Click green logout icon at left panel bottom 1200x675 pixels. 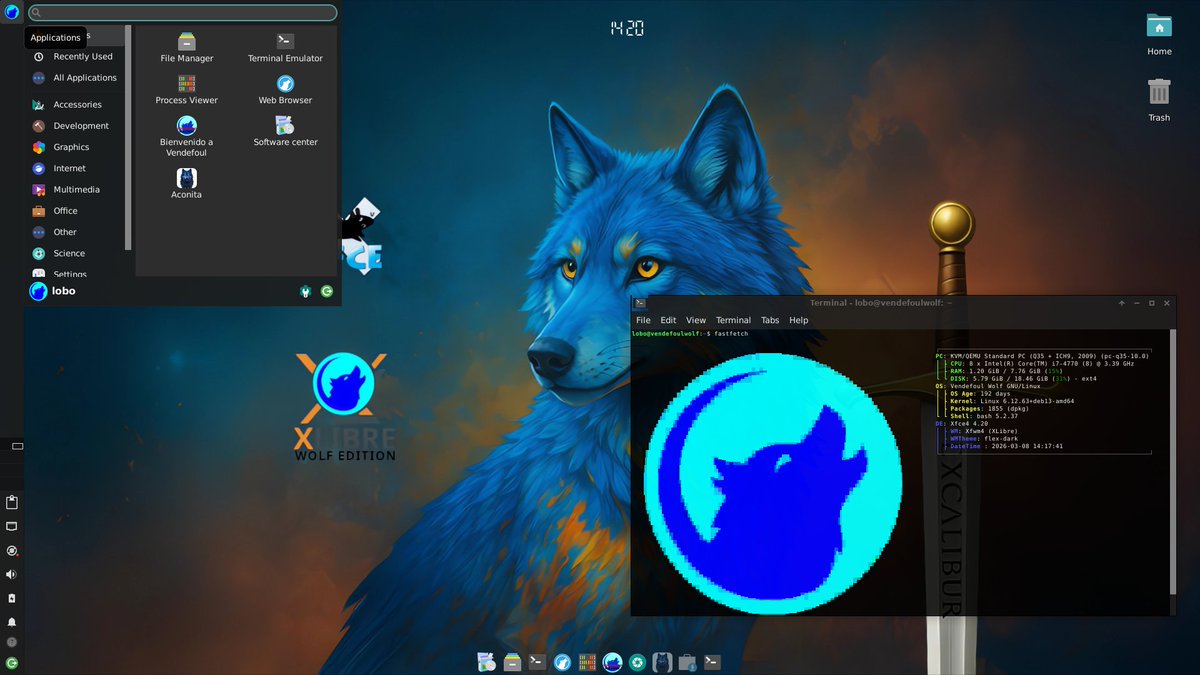click(x=12, y=663)
